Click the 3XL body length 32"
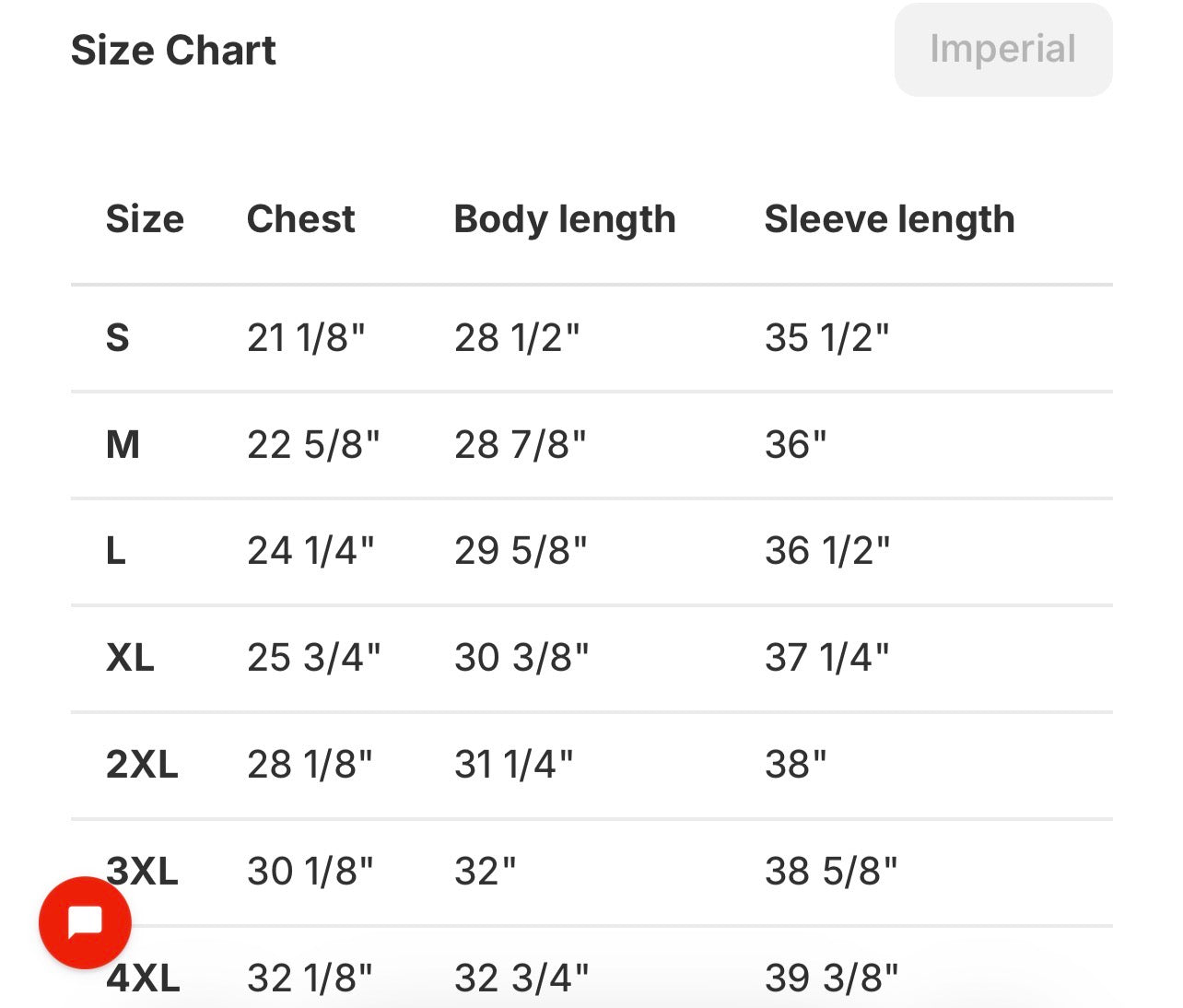 point(485,872)
